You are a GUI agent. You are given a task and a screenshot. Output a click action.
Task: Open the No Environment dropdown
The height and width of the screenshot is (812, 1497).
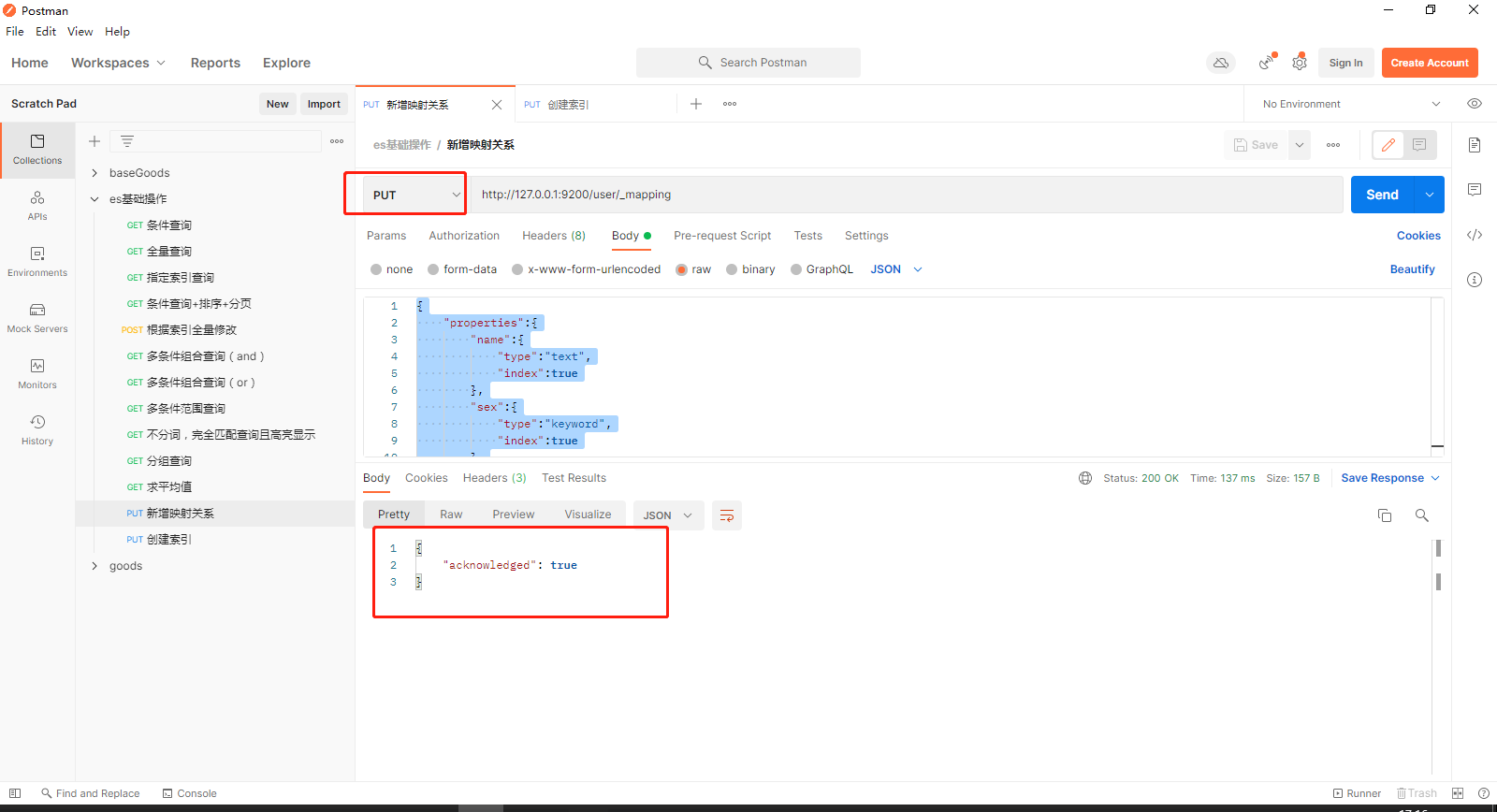click(x=1351, y=104)
